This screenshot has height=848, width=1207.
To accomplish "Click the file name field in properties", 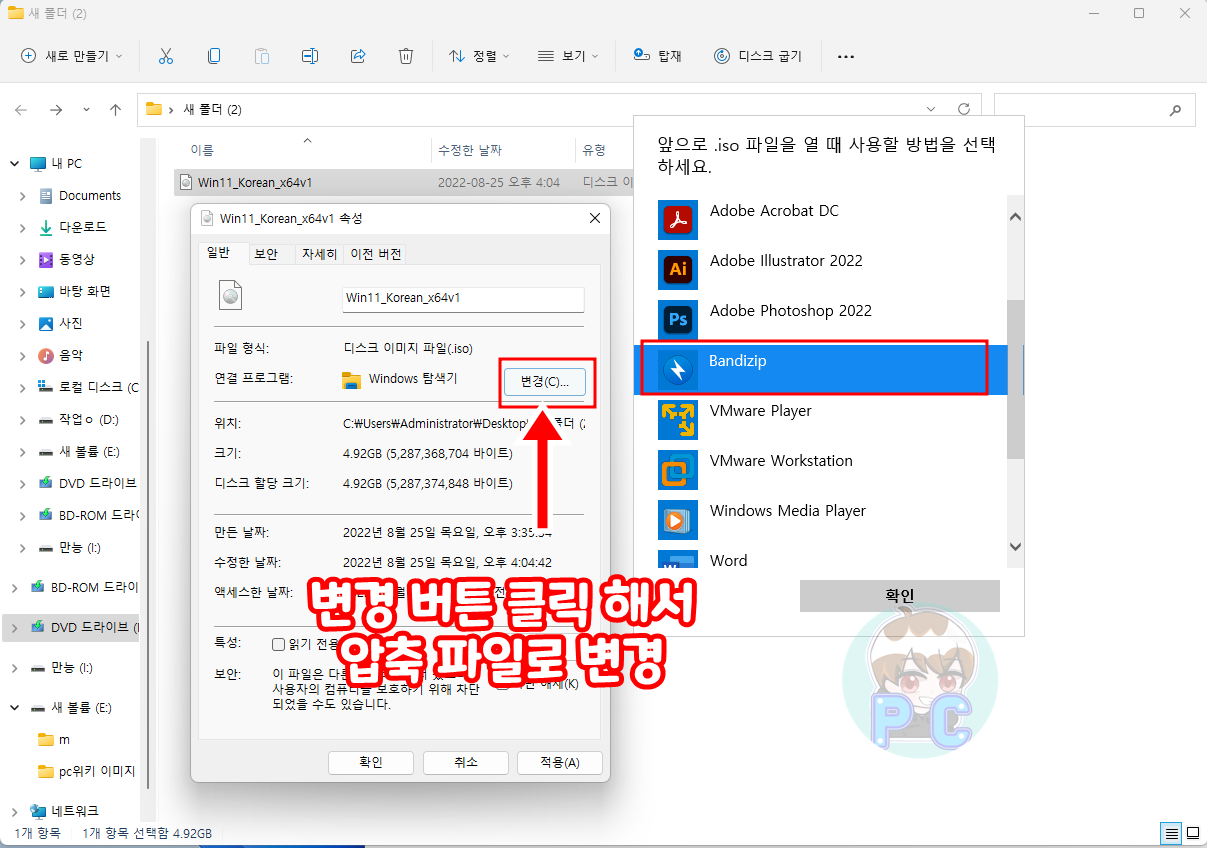I will point(463,298).
